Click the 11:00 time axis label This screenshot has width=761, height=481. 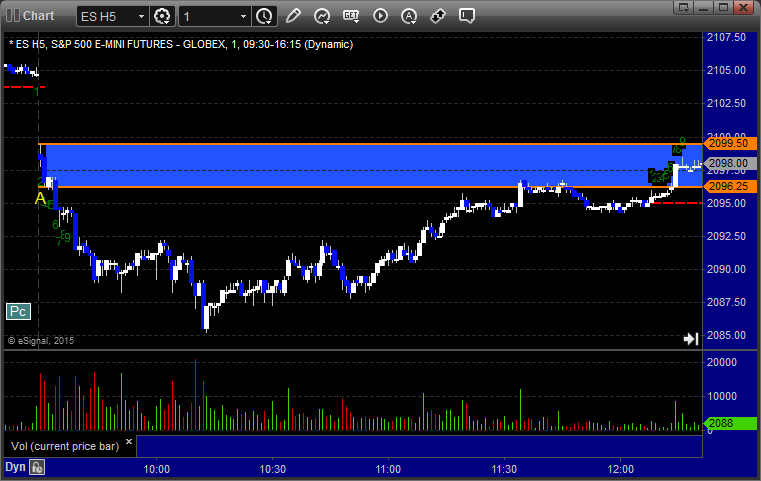click(388, 469)
